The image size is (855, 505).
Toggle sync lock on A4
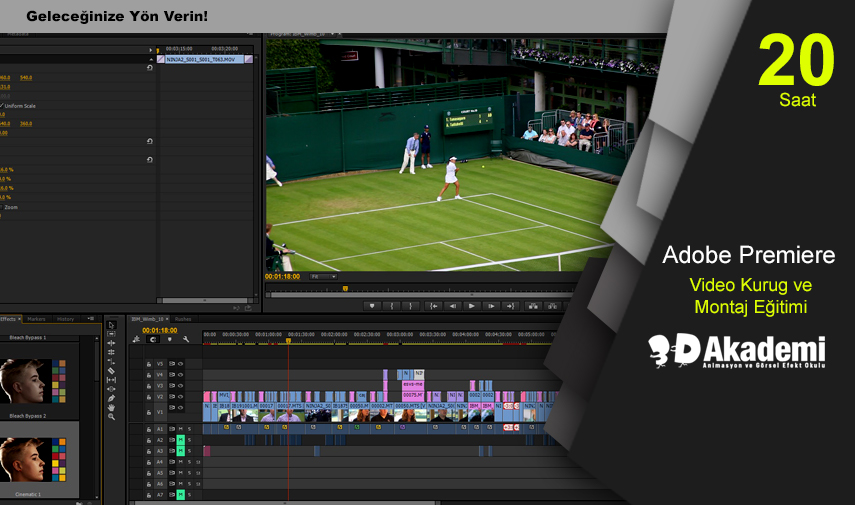tap(172, 462)
